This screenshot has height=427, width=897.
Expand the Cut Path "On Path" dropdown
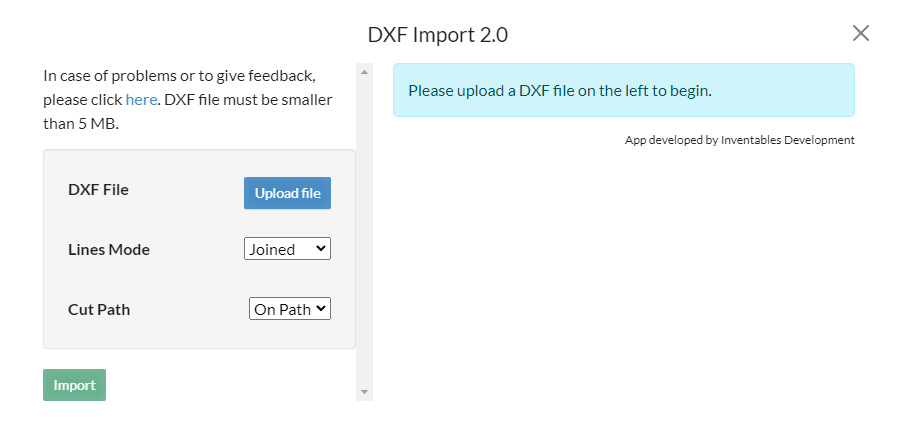[x=289, y=309]
